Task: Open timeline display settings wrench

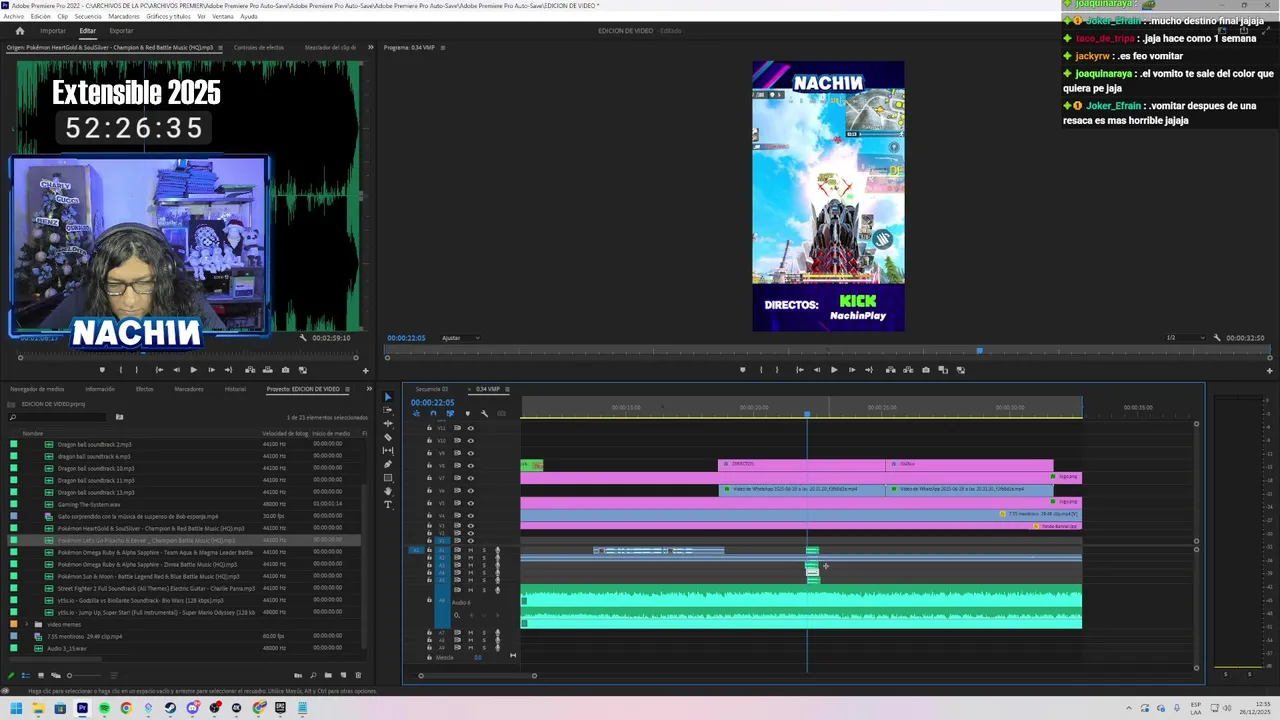Action: coord(484,414)
